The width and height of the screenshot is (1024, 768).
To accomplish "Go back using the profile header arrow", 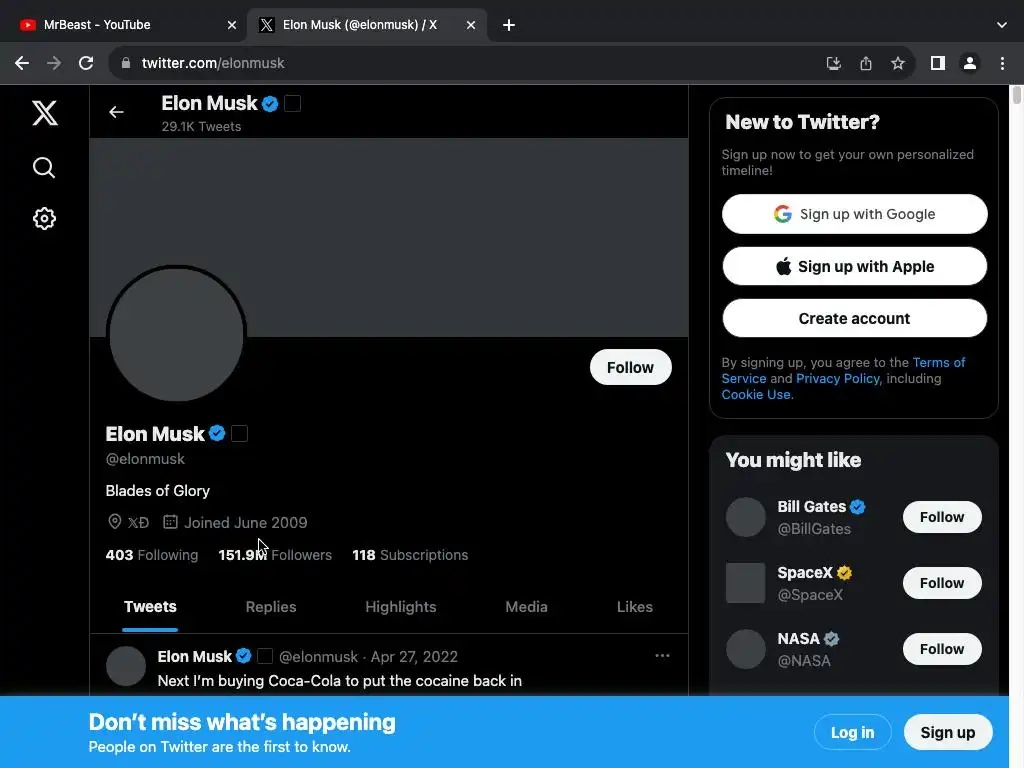I will tap(116, 112).
